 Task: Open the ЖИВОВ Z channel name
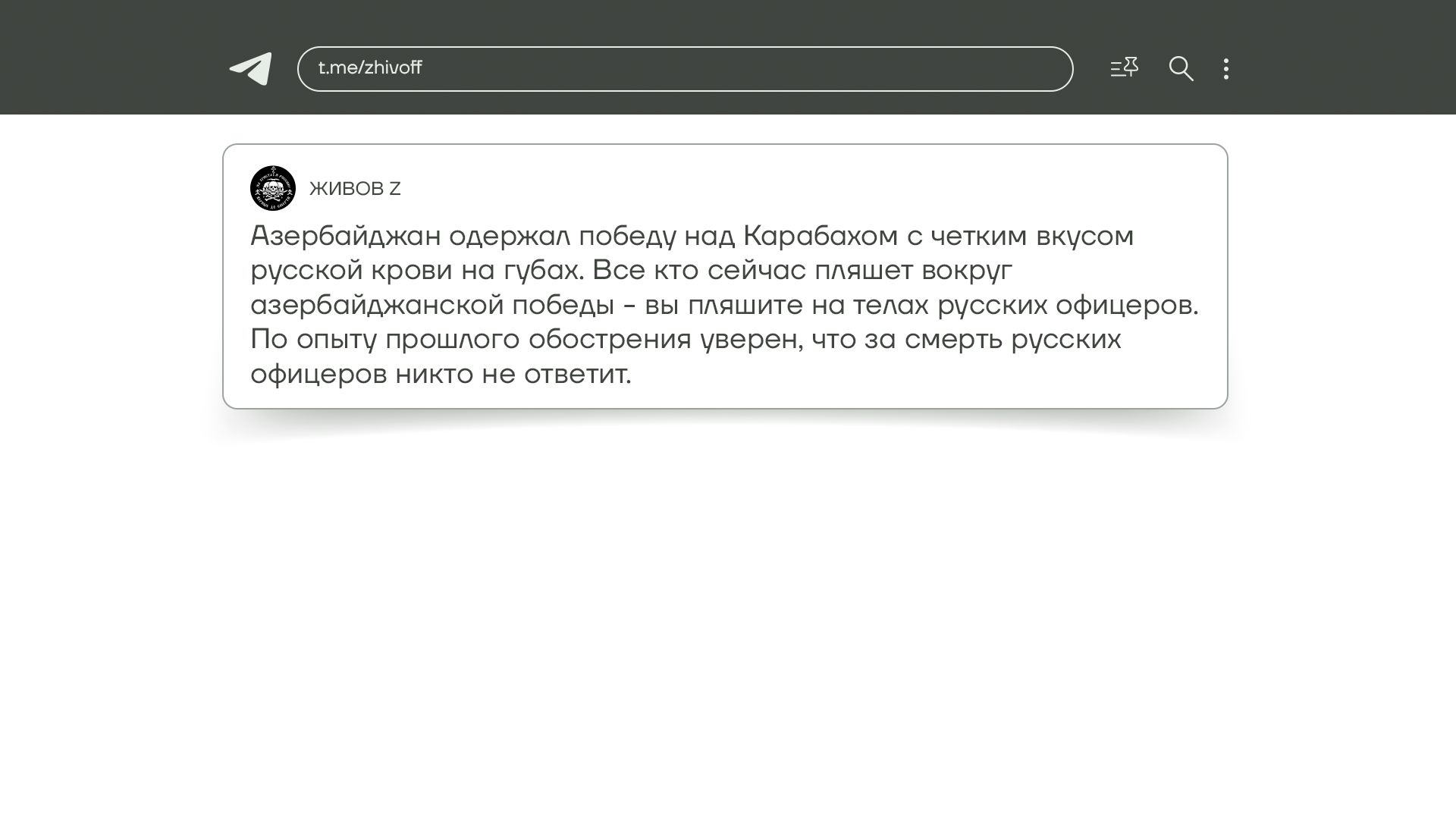[x=355, y=189]
